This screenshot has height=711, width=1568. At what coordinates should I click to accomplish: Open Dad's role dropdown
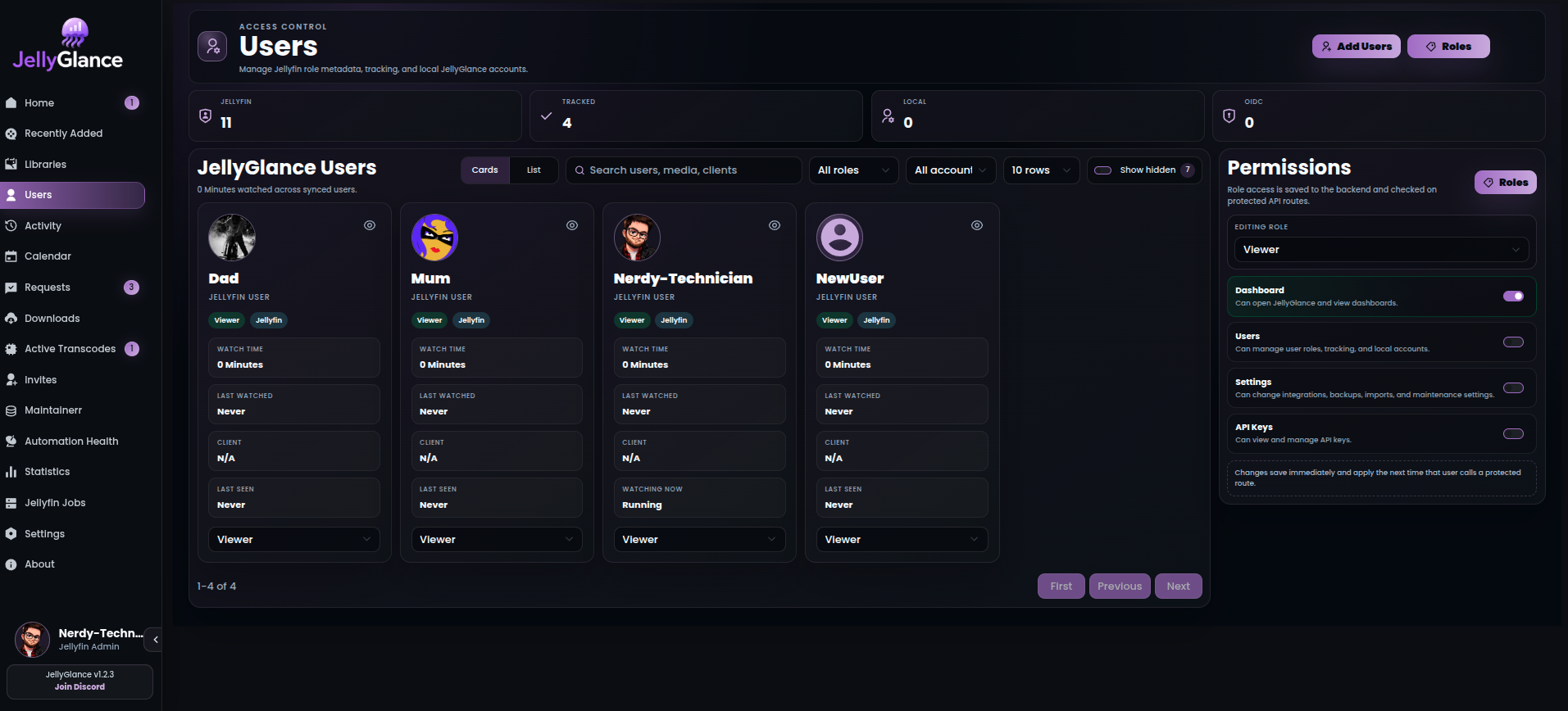pos(294,540)
